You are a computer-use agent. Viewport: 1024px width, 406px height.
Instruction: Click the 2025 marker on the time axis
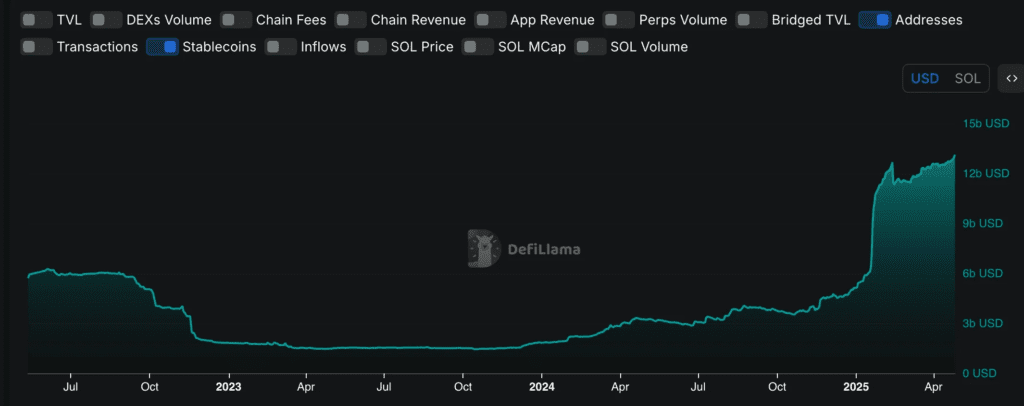(856, 387)
